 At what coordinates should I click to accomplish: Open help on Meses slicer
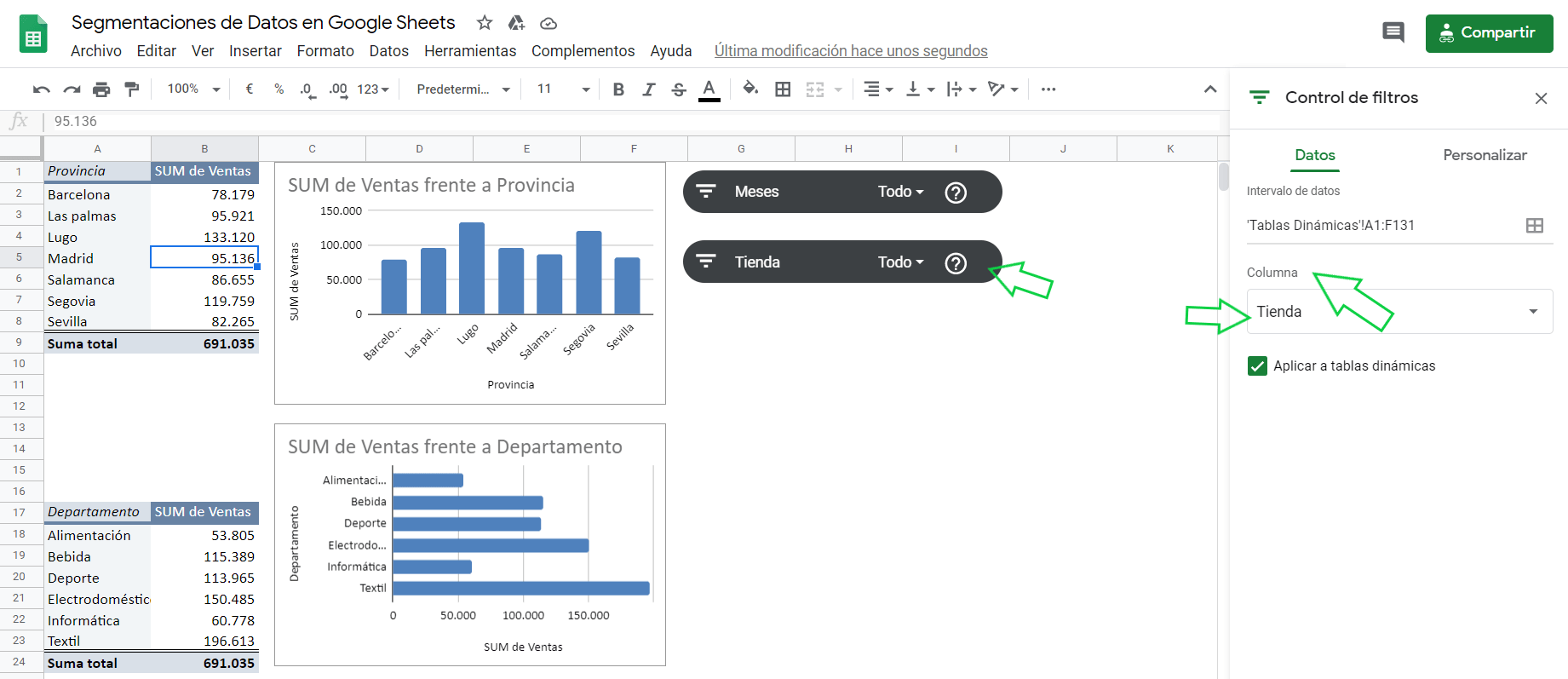pyautogui.click(x=956, y=193)
